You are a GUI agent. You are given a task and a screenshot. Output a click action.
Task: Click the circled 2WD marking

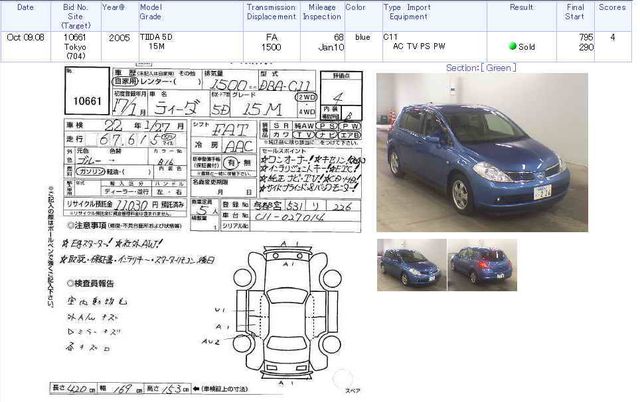[306, 97]
